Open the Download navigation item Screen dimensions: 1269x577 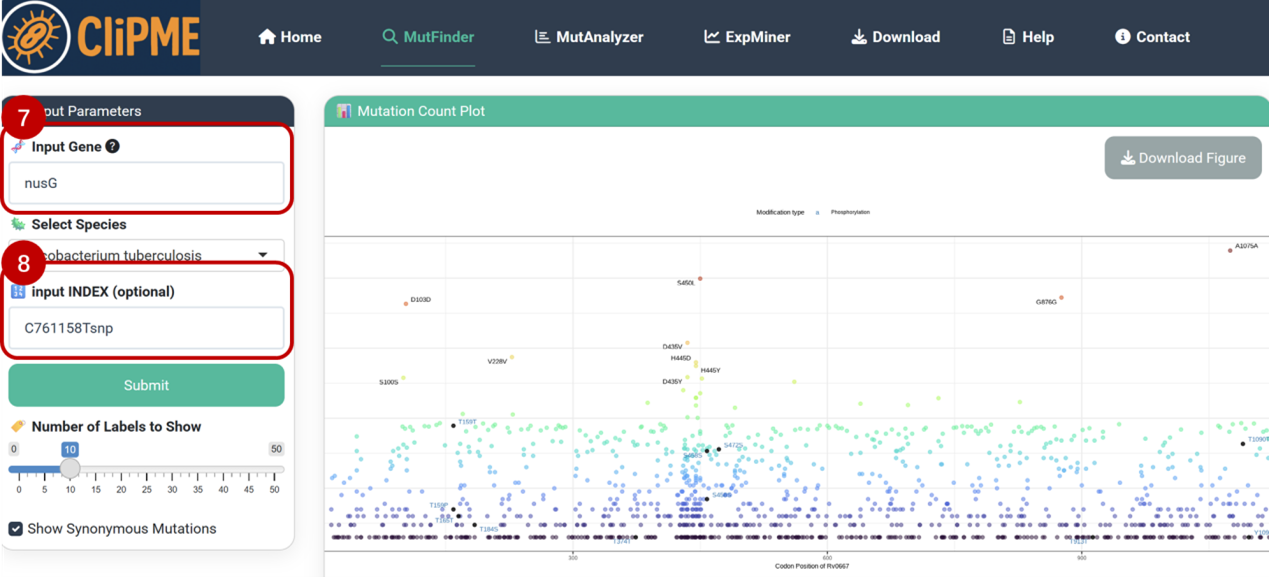[x=895, y=37]
